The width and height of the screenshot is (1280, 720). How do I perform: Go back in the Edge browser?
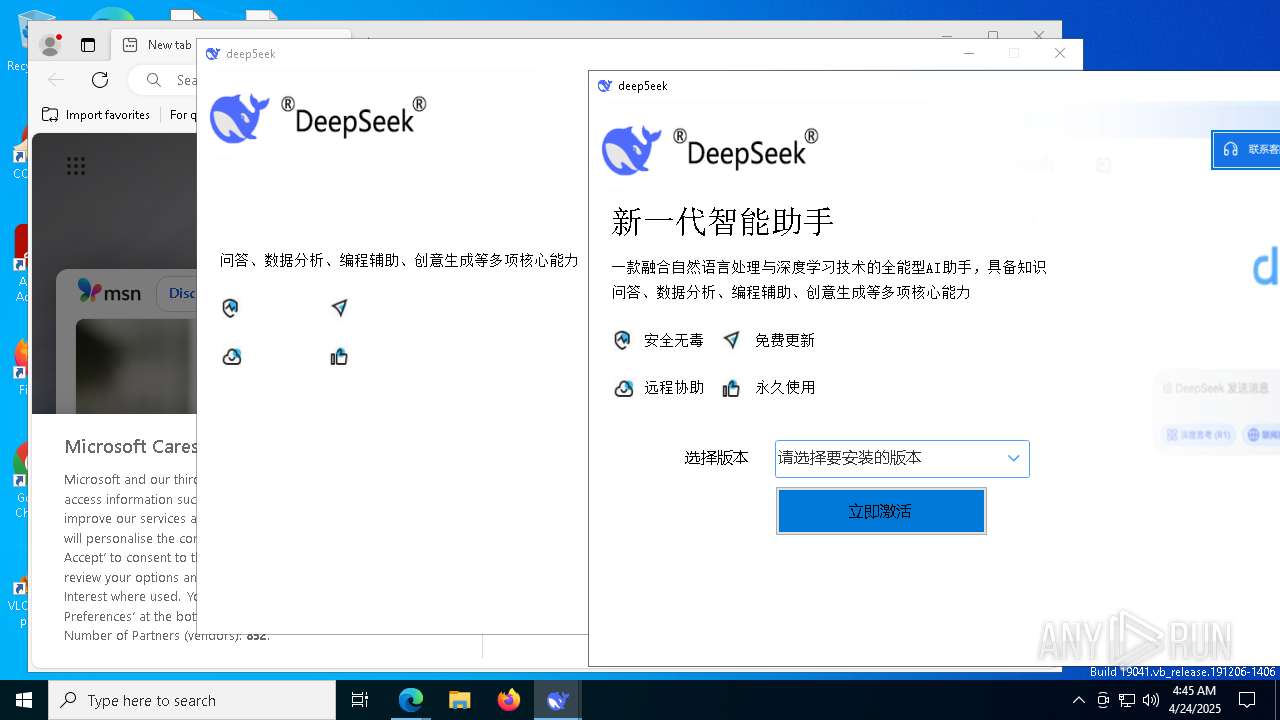(56, 79)
